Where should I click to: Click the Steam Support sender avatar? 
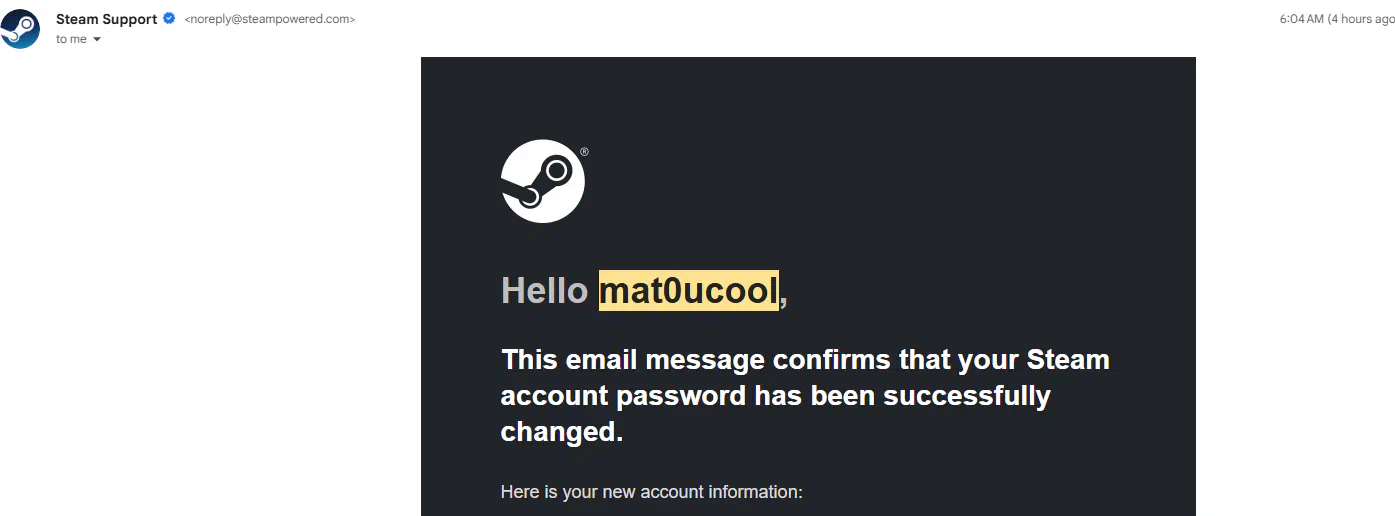point(20,29)
